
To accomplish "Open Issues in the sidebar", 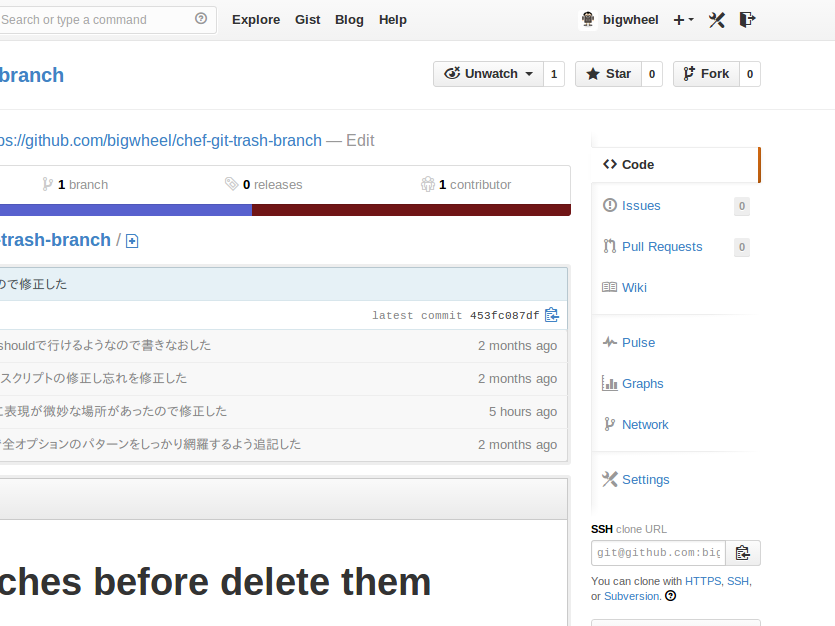I will click(641, 205).
